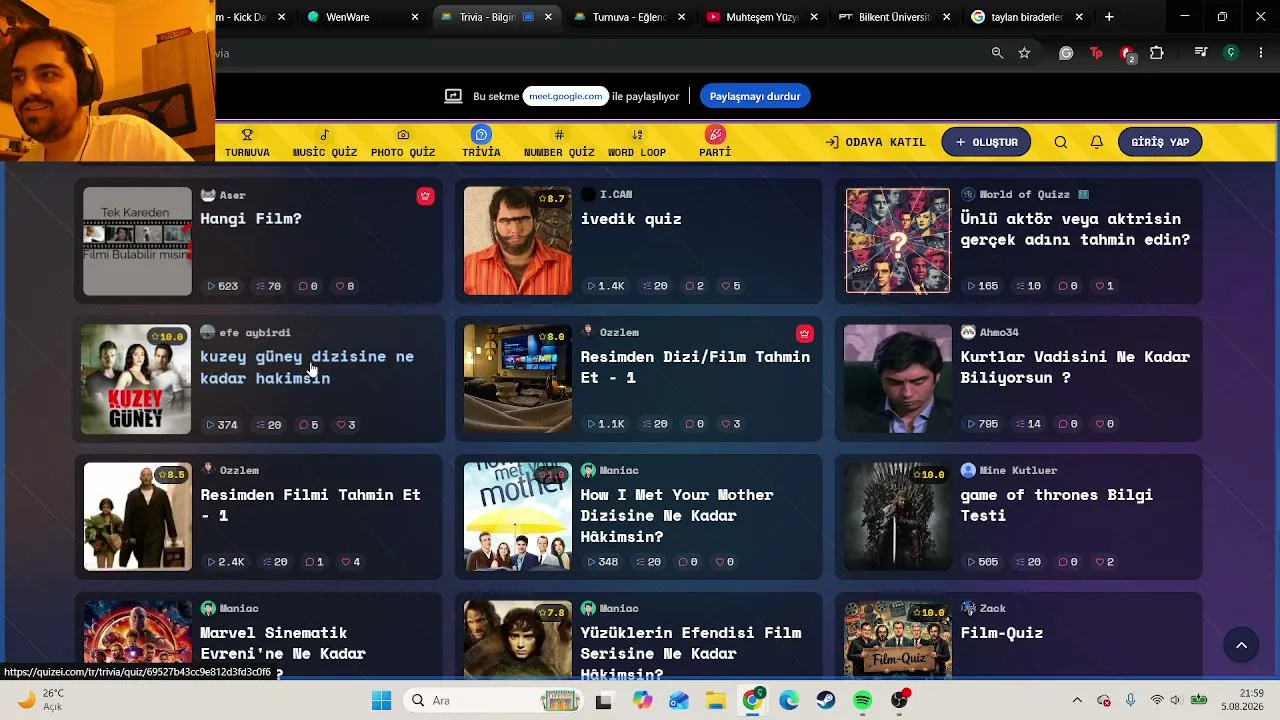The width and height of the screenshot is (1280, 720).
Task: Bookmark this page with the star icon
Action: coord(1024,53)
